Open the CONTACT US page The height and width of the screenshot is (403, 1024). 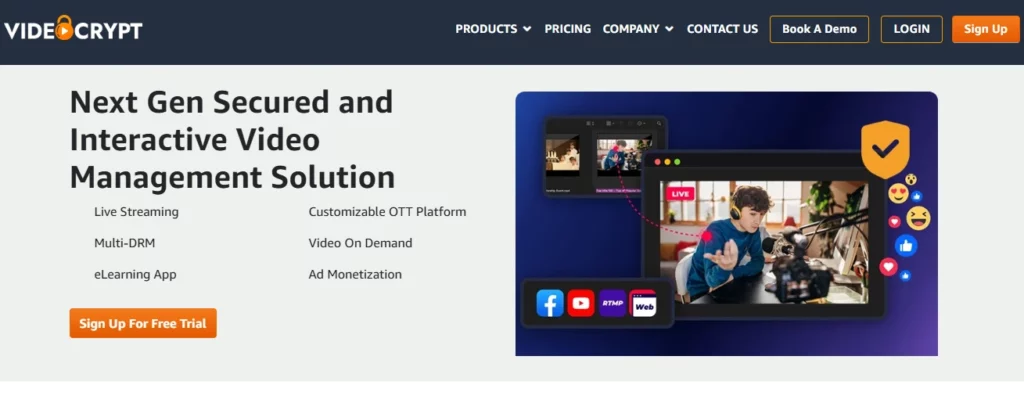coord(722,29)
